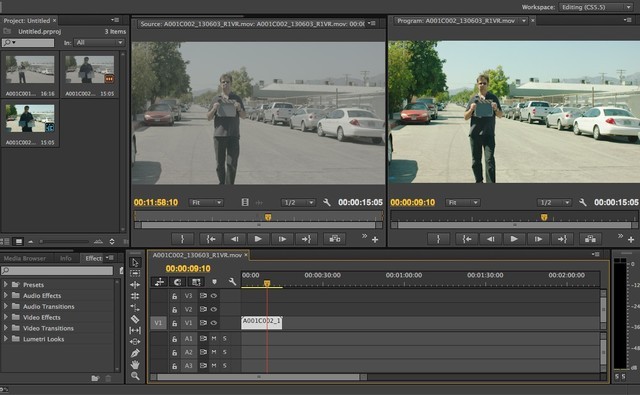
Task: Click the timeline wrench settings icon
Action: [232, 282]
